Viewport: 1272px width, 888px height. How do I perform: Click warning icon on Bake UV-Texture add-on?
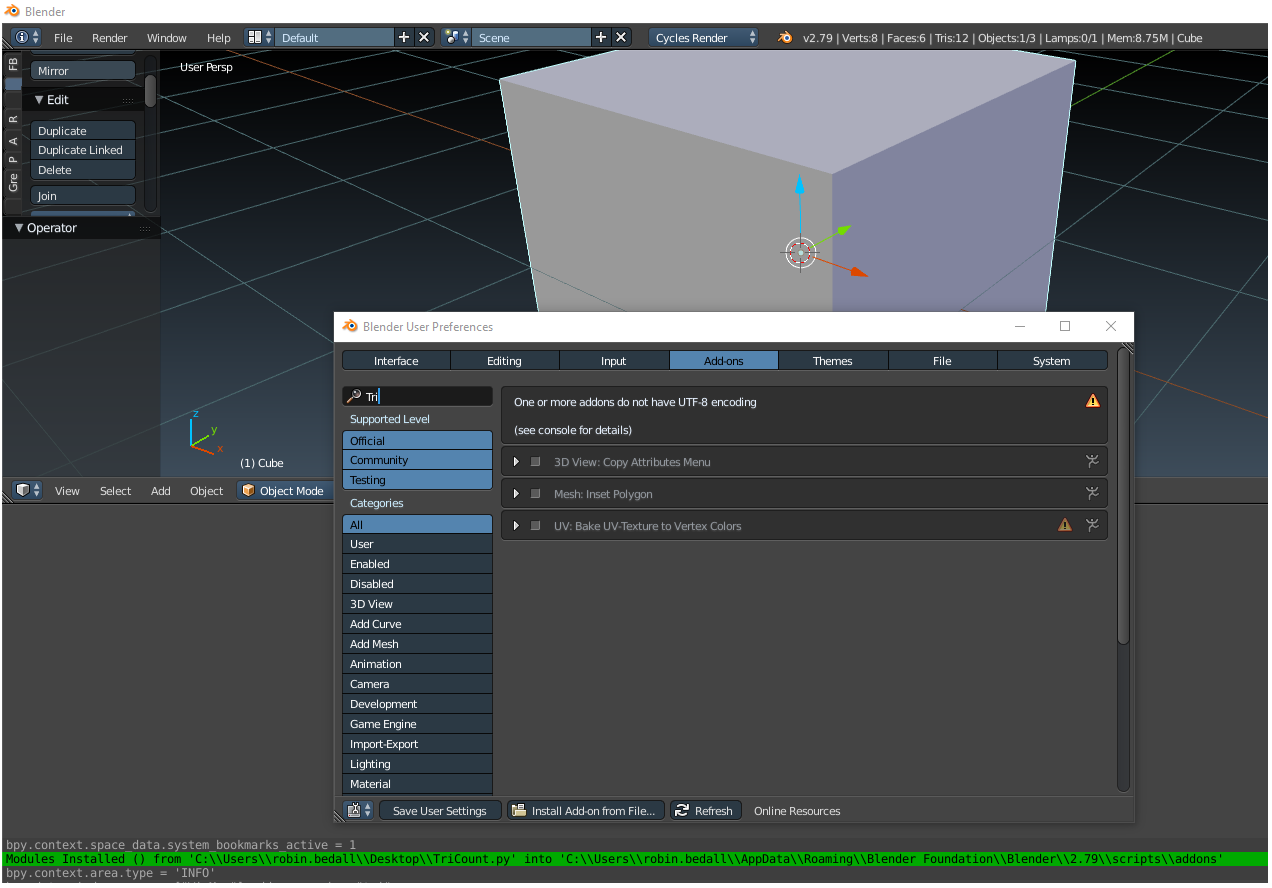pyautogui.click(x=1065, y=524)
